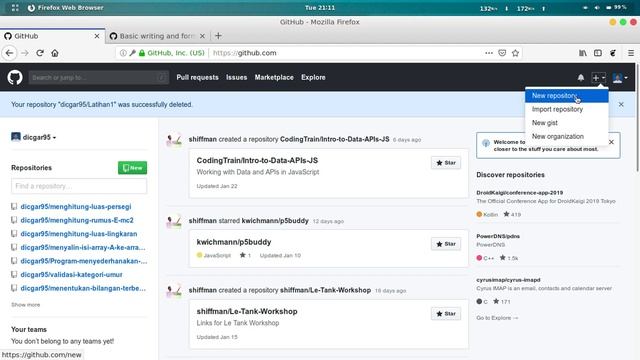Click Show more repositories

point(25,304)
